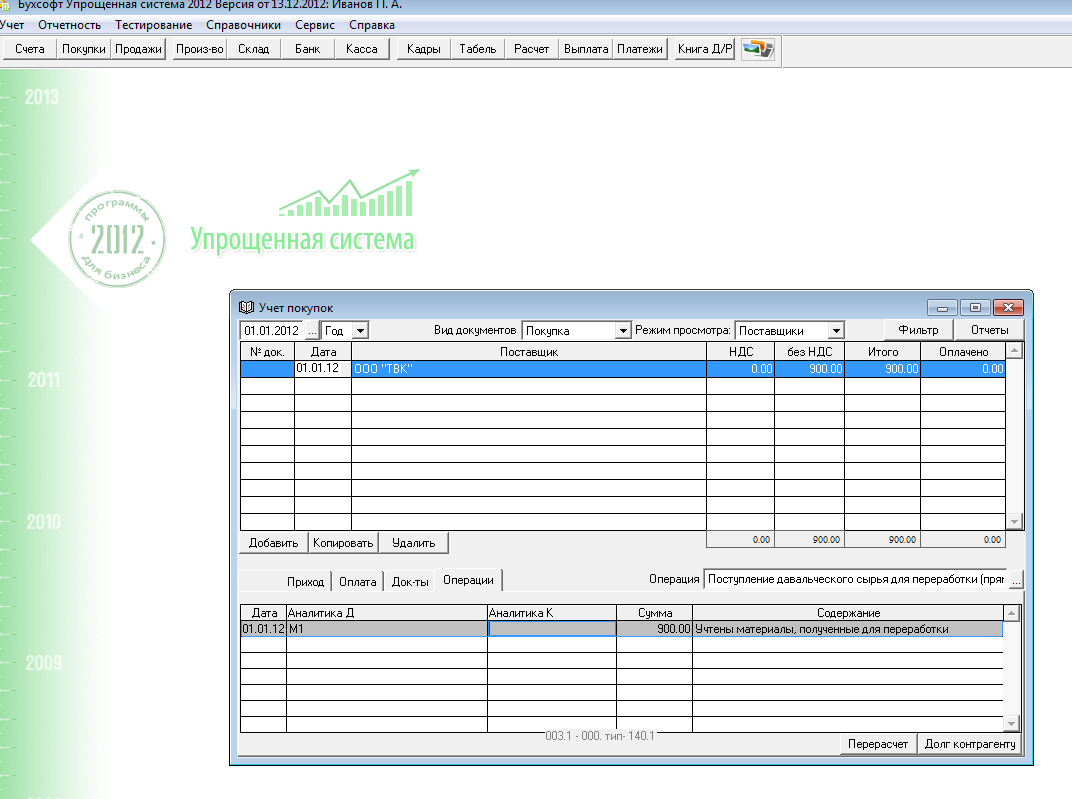Viewport: 1072px width, 799px height.
Task: Open Покупки from the toolbar
Action: coord(83,49)
